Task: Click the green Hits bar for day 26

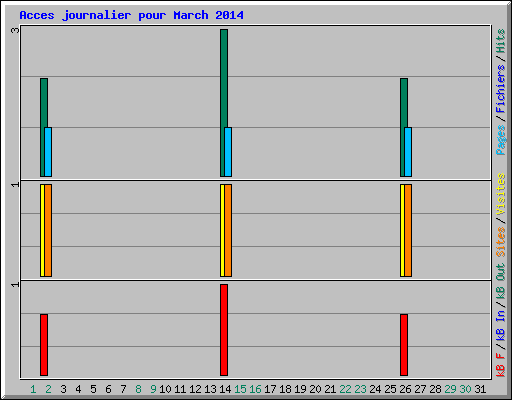Action: pyautogui.click(x=403, y=103)
